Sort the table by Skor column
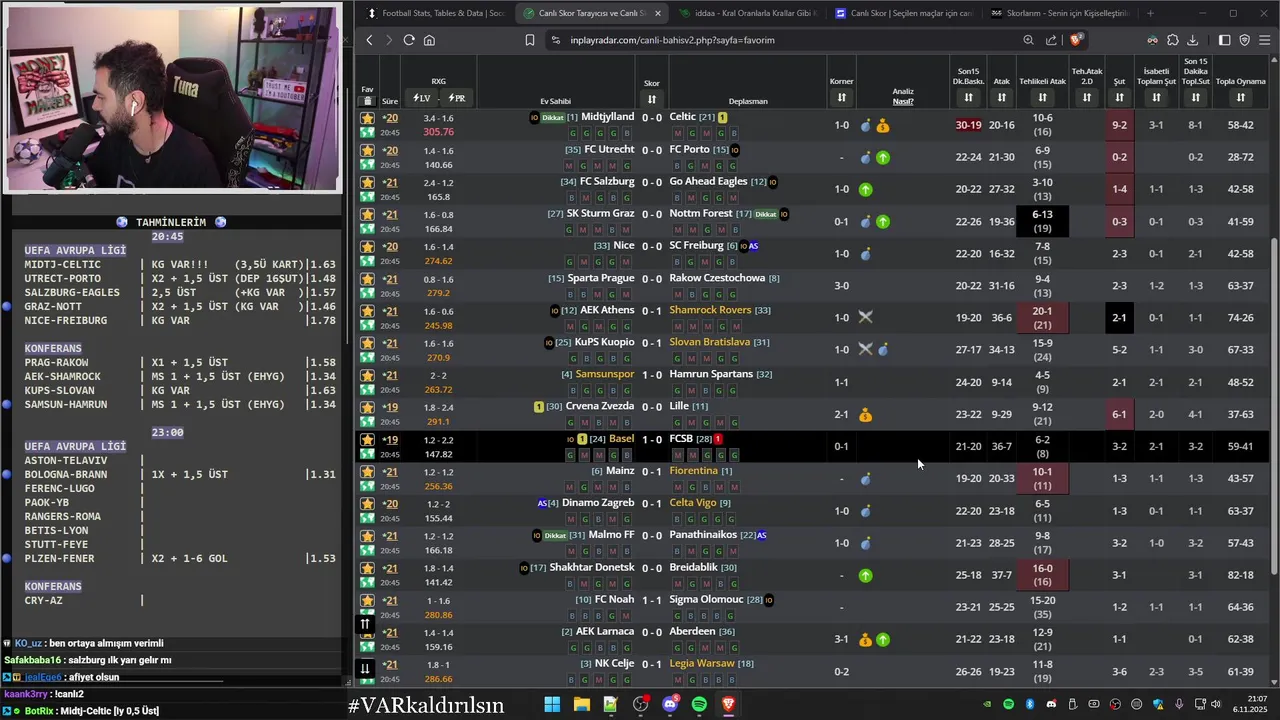Image resolution: width=1280 pixels, height=720 pixels. 652,99
